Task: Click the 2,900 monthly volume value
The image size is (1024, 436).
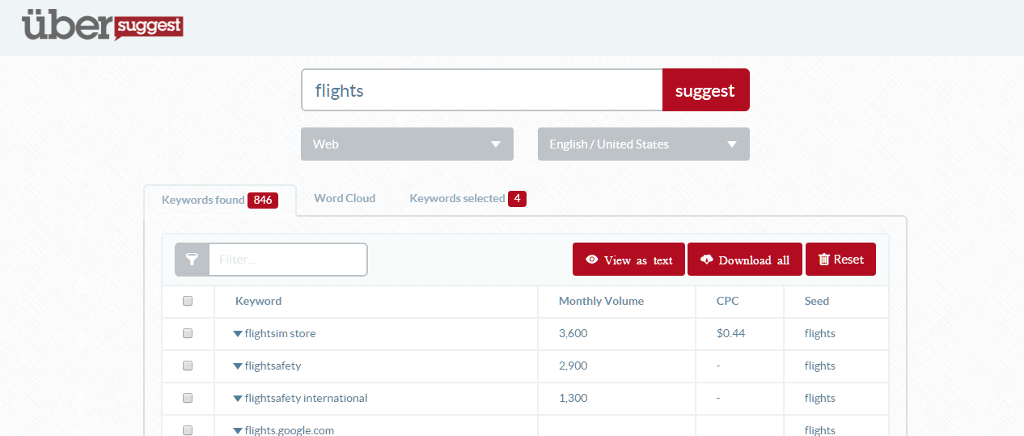Action: 573,366
